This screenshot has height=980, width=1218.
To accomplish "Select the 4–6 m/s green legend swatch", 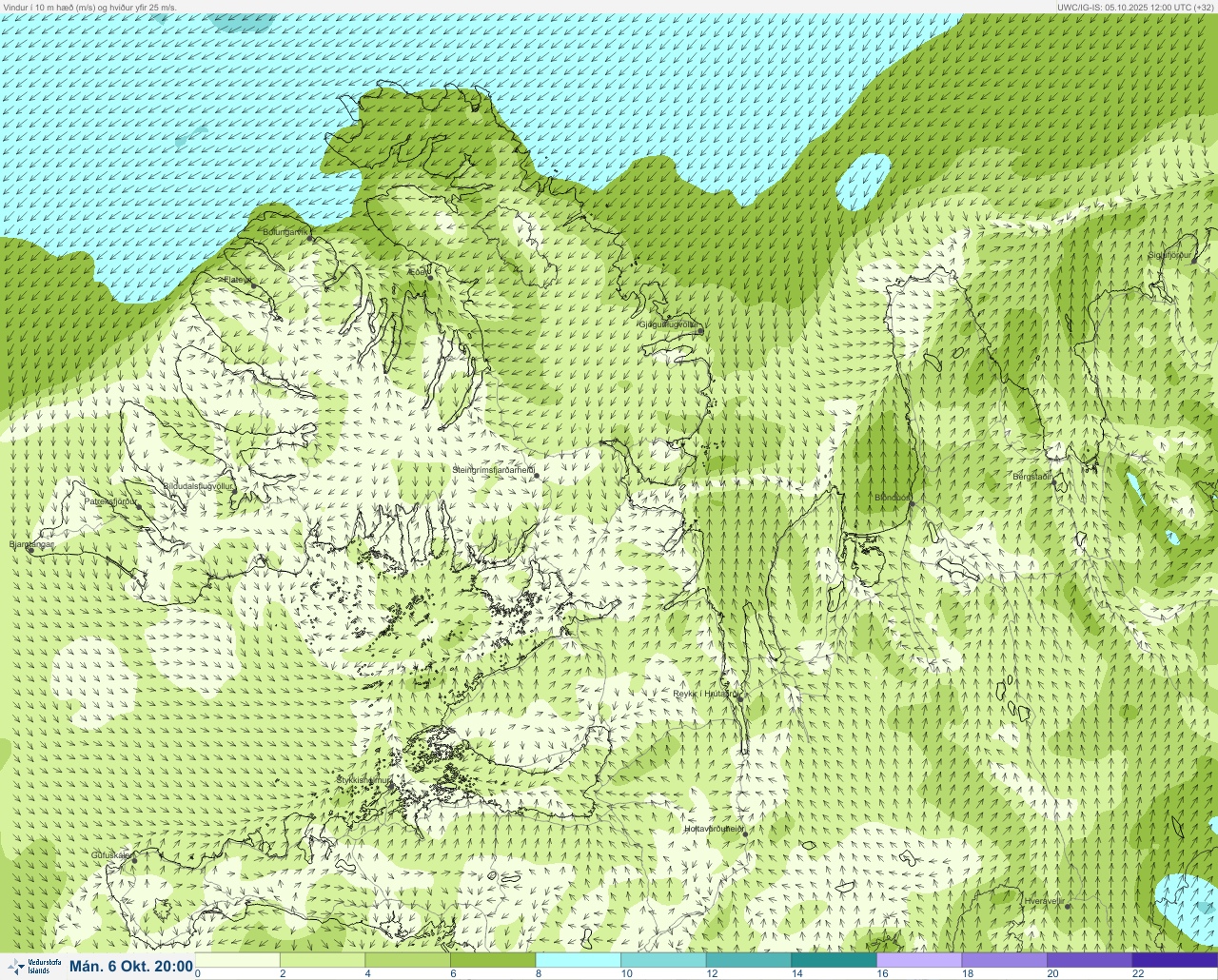I will [x=408, y=960].
